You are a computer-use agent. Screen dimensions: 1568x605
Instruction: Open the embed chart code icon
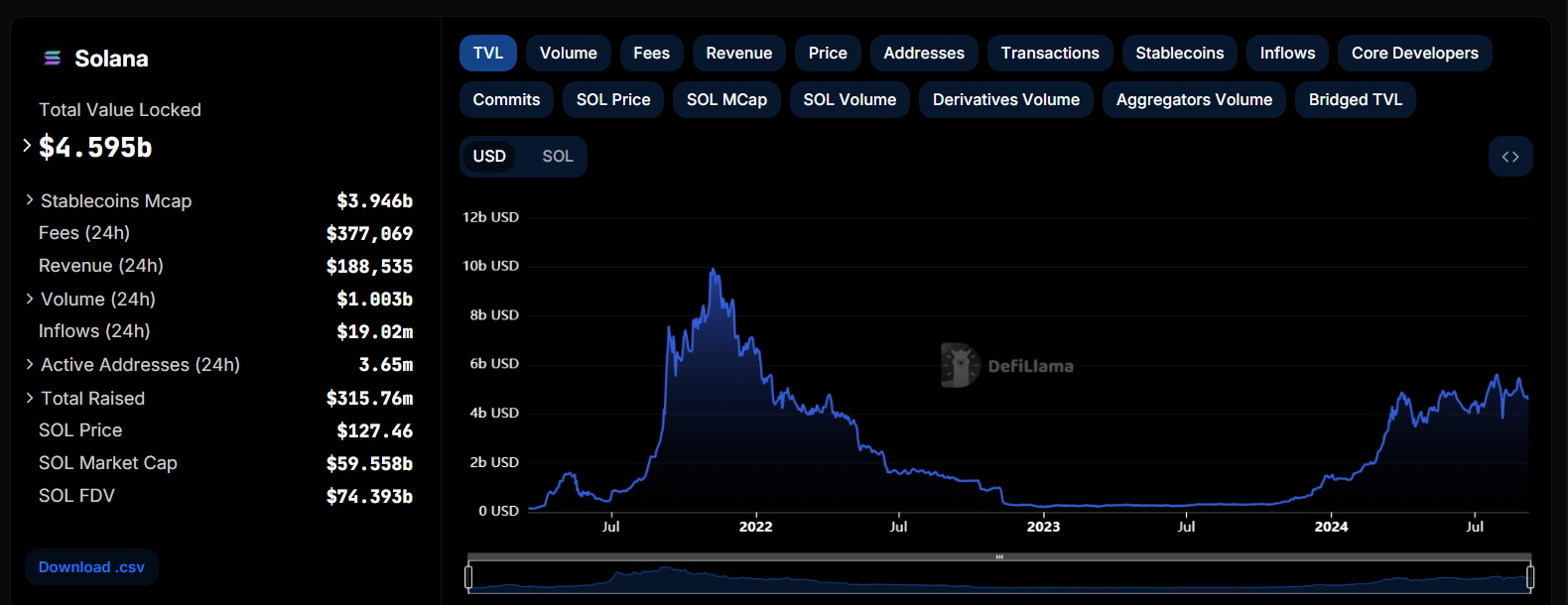1510,157
